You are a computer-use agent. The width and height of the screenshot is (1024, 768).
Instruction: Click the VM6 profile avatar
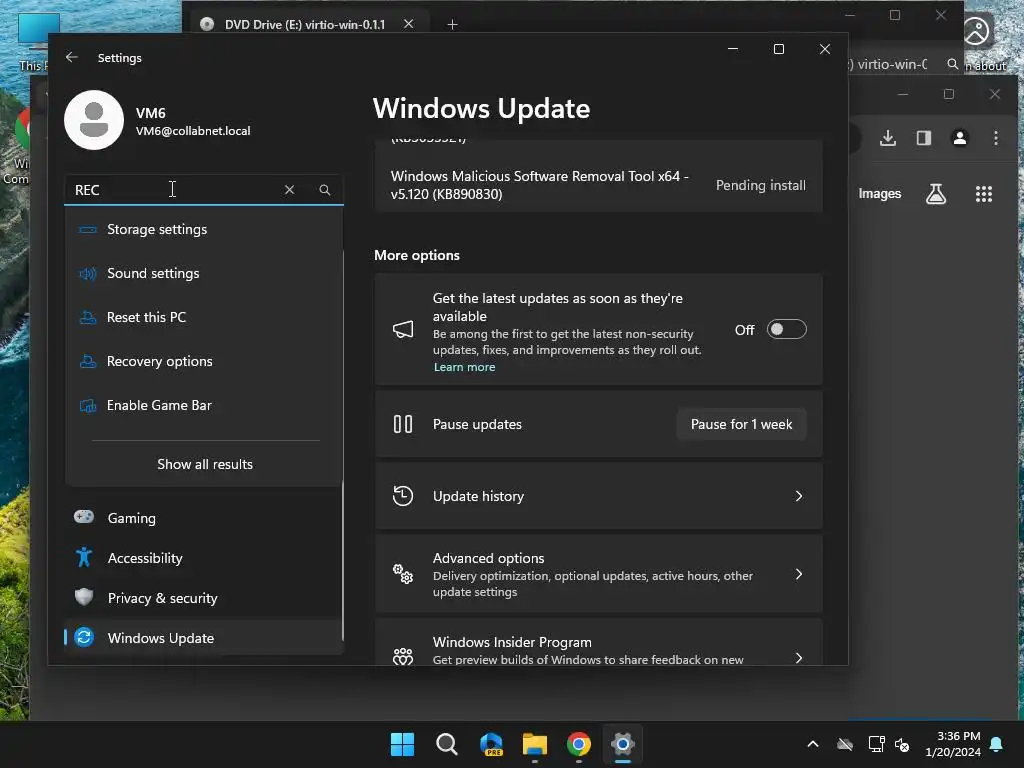pyautogui.click(x=94, y=120)
